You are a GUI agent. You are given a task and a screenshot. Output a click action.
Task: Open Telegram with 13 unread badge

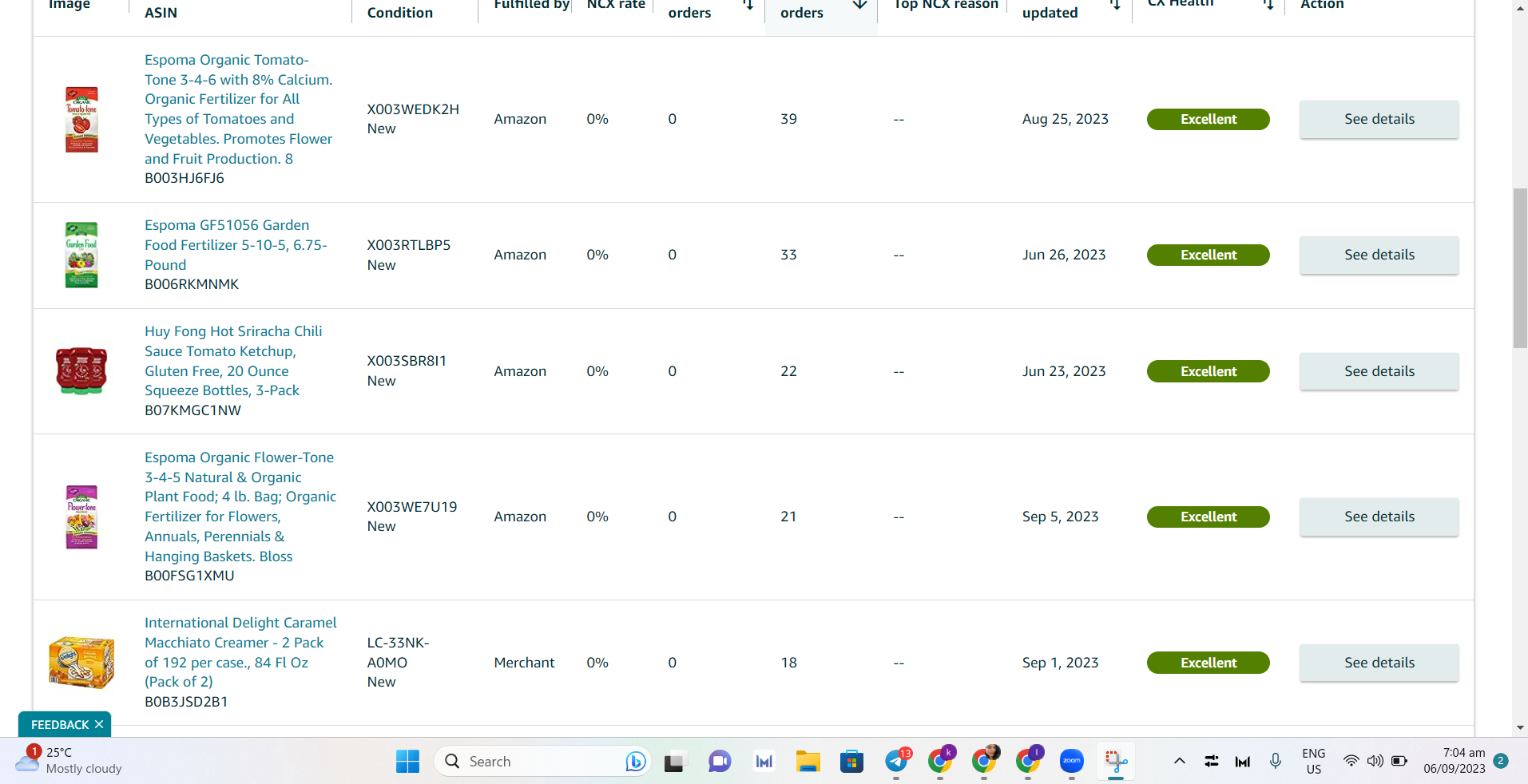[x=897, y=761]
